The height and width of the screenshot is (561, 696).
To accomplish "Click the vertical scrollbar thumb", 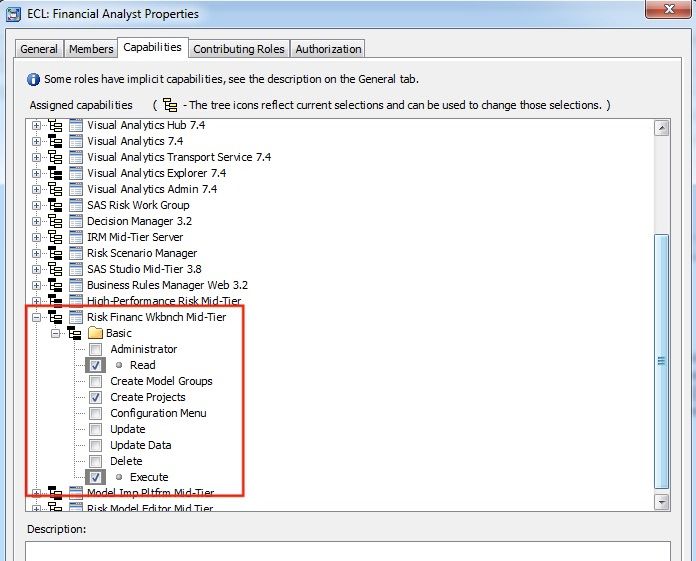I will pyautogui.click(x=662, y=361).
